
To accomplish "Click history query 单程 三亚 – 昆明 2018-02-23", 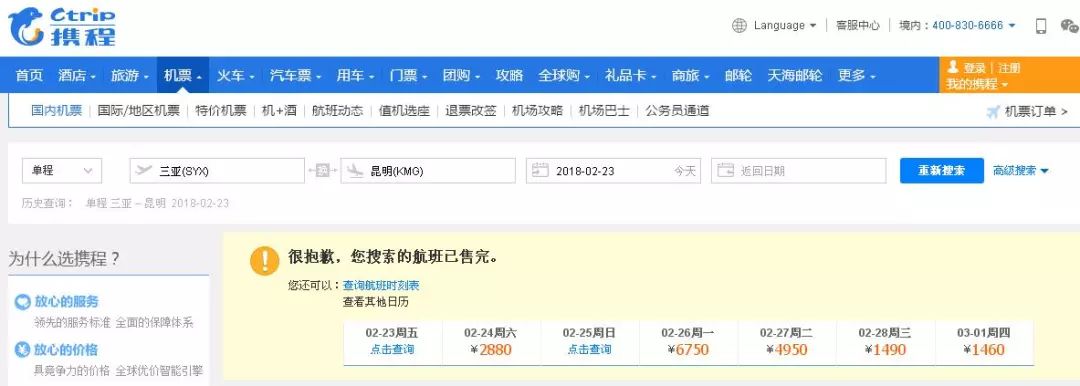I will (x=157, y=203).
